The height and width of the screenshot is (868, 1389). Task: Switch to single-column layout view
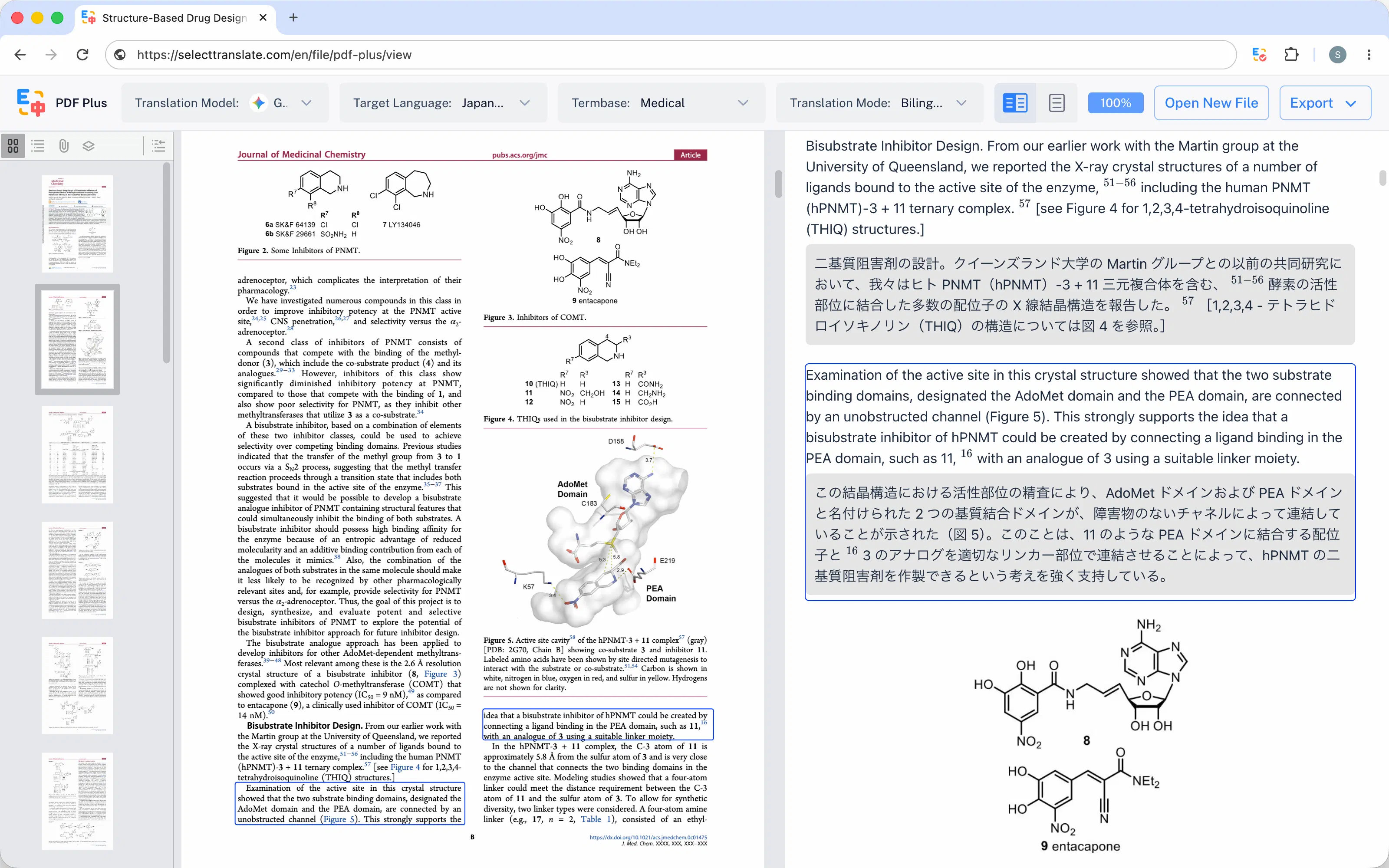coord(1057,103)
